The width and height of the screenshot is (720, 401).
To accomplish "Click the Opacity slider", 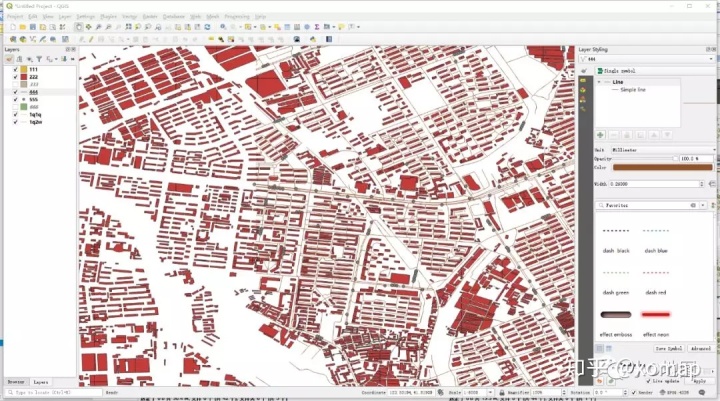I will point(643,158).
